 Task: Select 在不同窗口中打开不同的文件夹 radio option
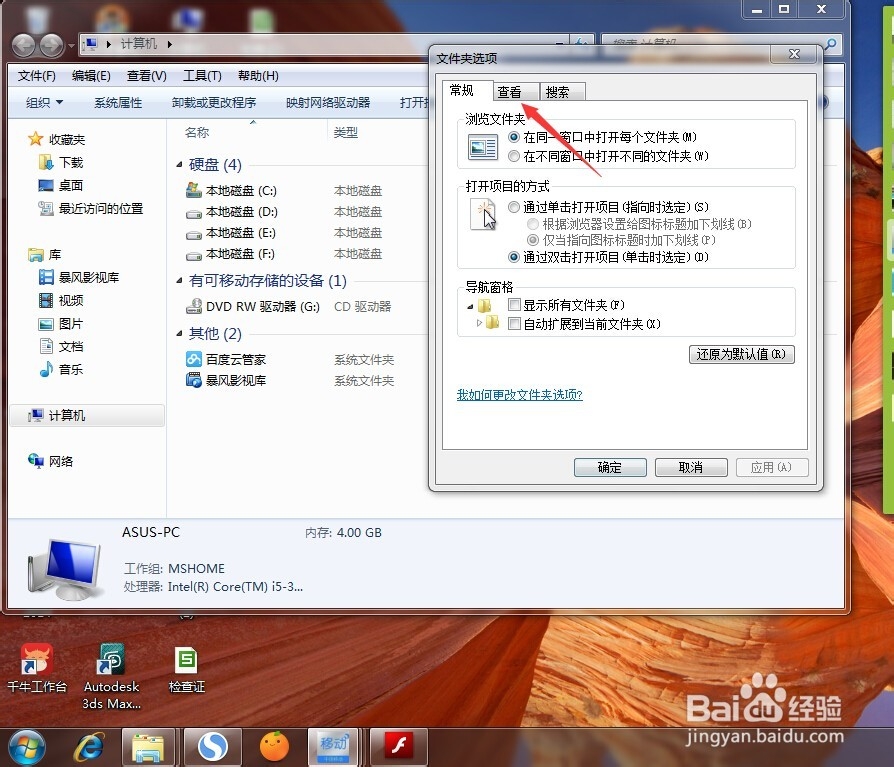point(514,156)
